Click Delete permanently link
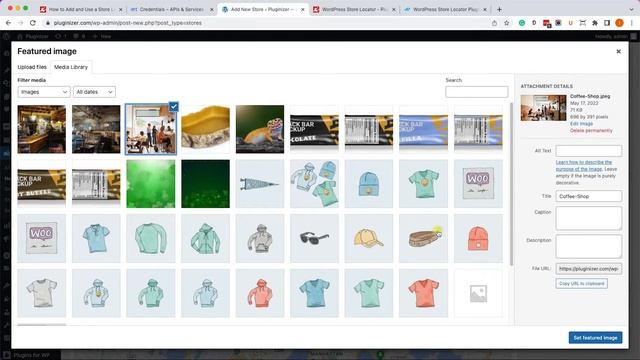Image resolution: width=640 pixels, height=360 pixels. 591,131
